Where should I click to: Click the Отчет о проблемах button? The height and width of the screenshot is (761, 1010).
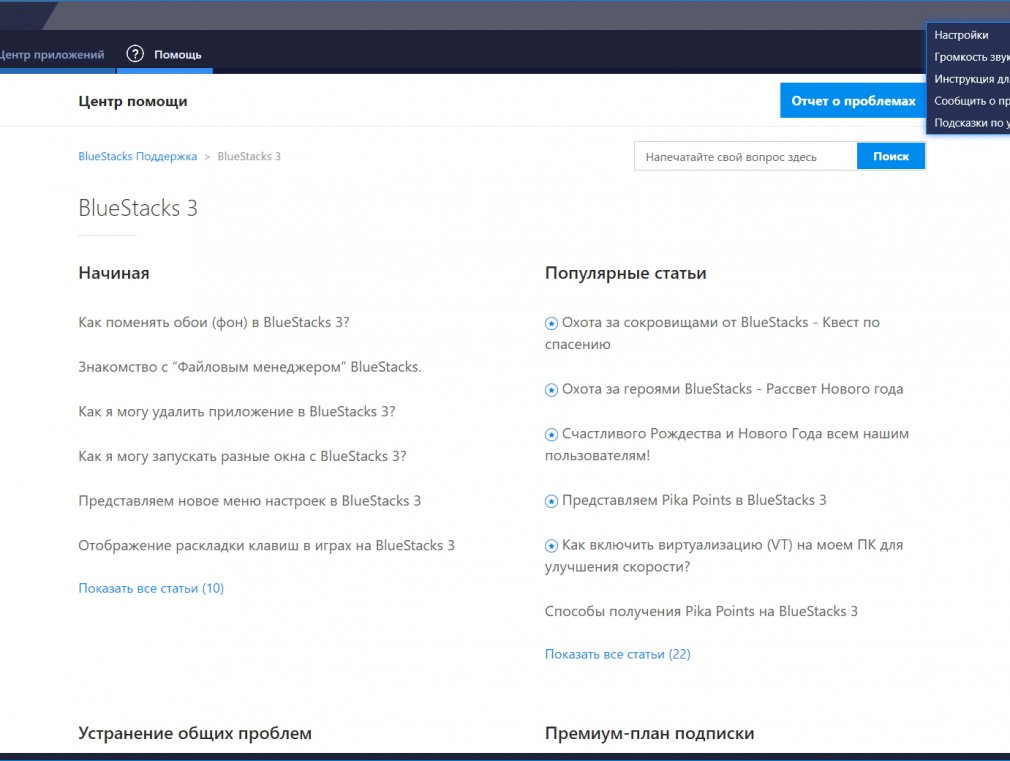853,101
